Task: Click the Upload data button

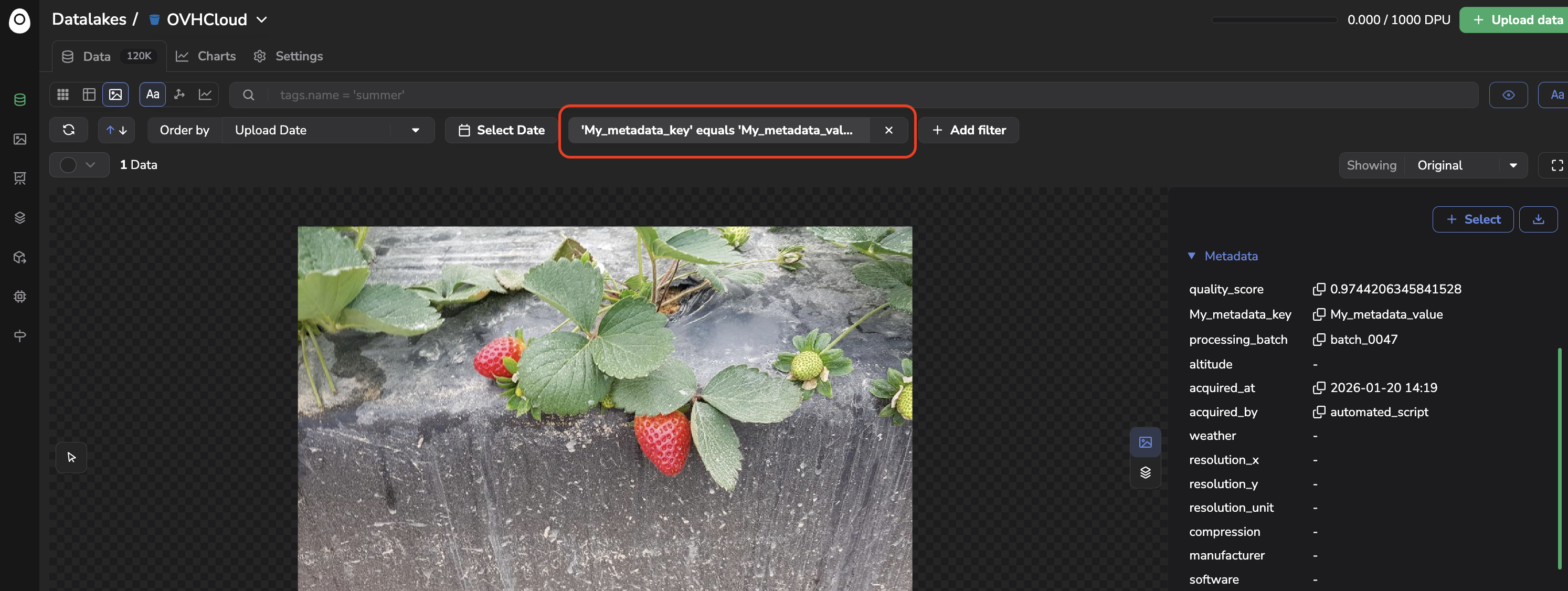Action: pyautogui.click(x=1516, y=20)
